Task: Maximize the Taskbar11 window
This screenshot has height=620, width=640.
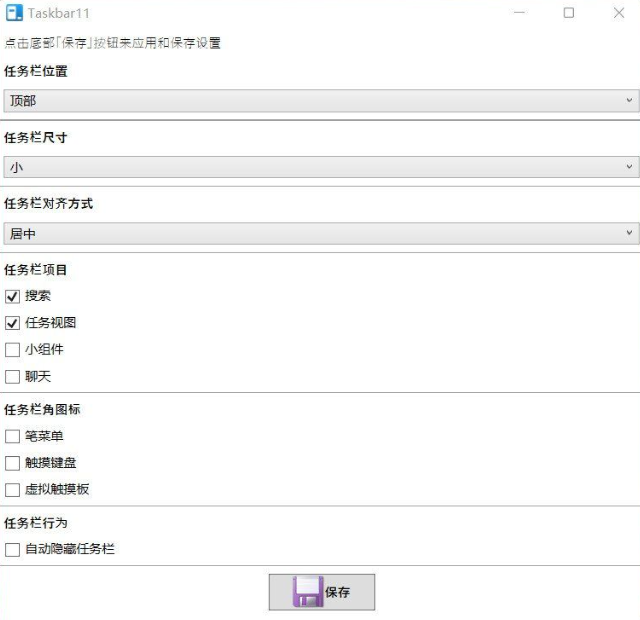Action: [x=569, y=13]
